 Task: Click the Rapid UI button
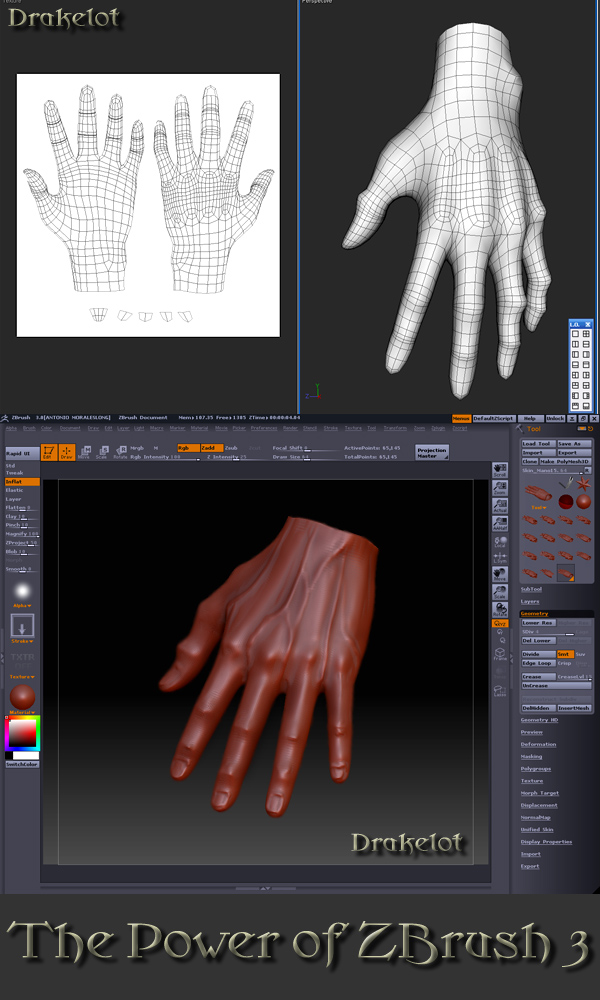pos(22,453)
